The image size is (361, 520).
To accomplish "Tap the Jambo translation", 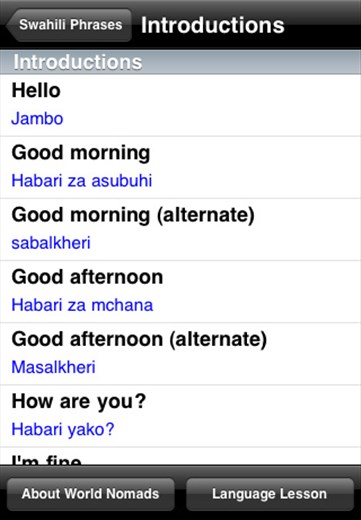I will click(37, 119).
